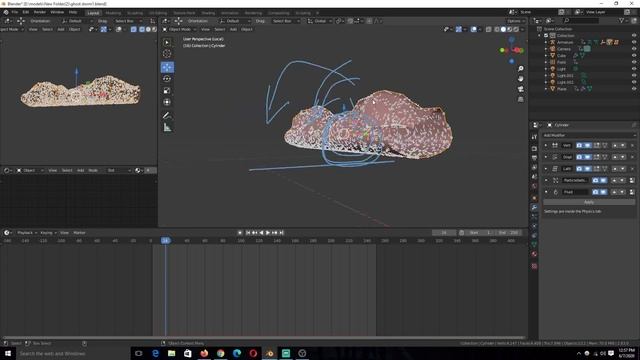Hide the Camera object with its eye icon

634,49
